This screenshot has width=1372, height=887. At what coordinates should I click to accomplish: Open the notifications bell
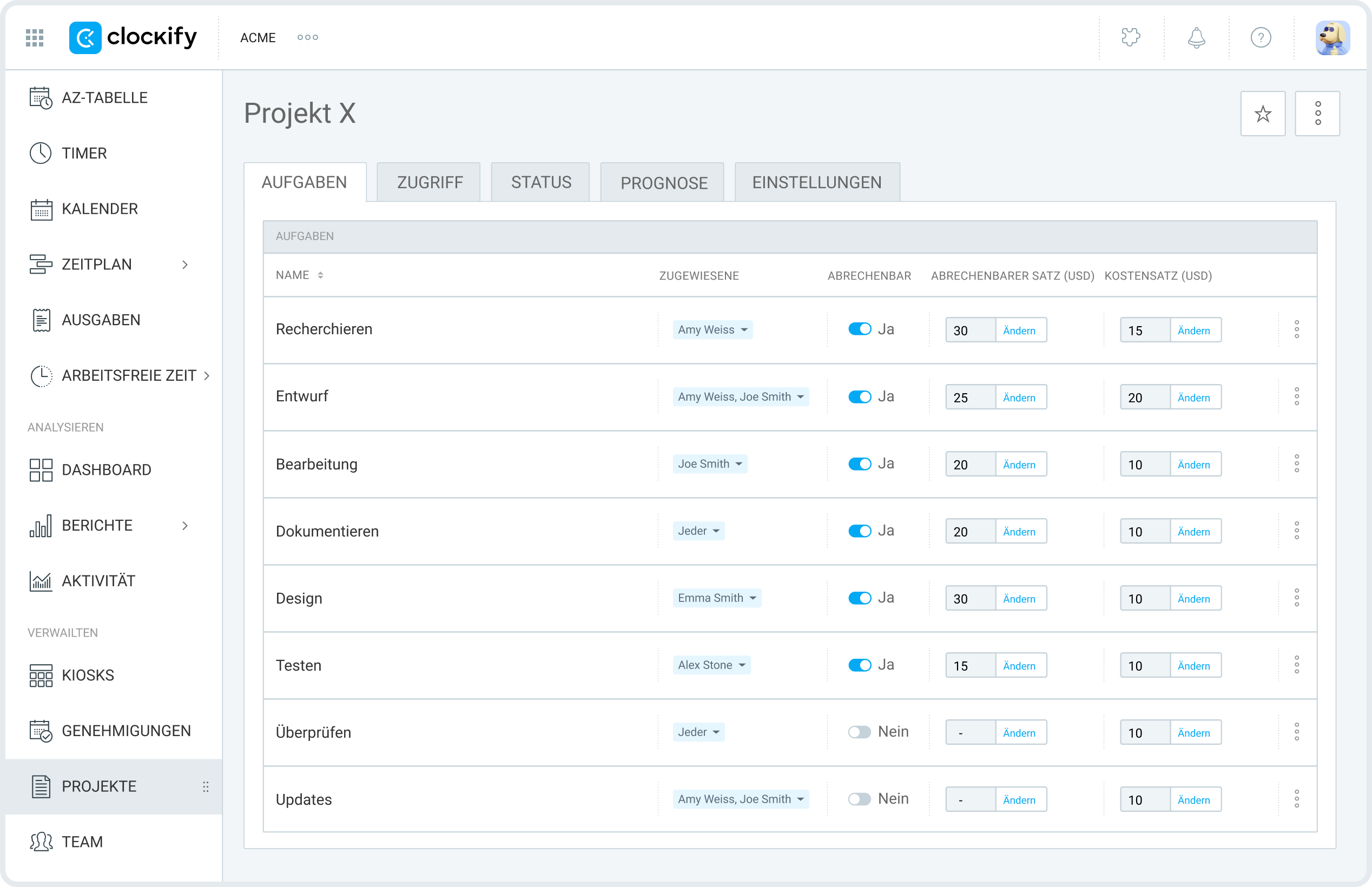click(1196, 37)
